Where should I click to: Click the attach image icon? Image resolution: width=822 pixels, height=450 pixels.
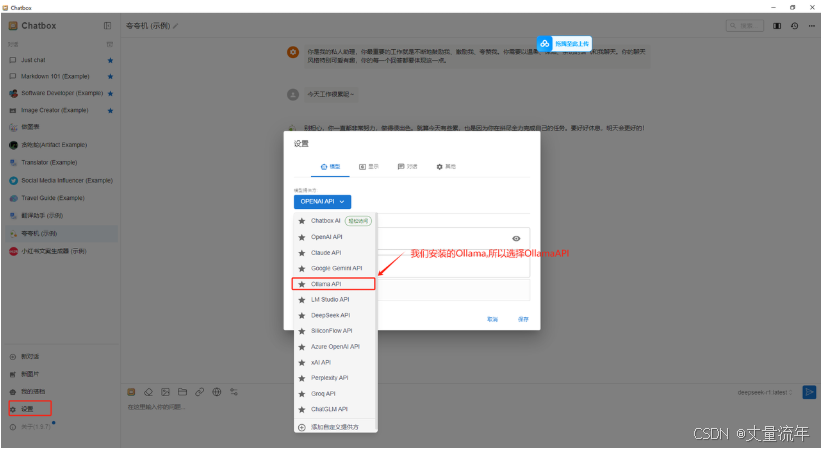click(x=166, y=392)
